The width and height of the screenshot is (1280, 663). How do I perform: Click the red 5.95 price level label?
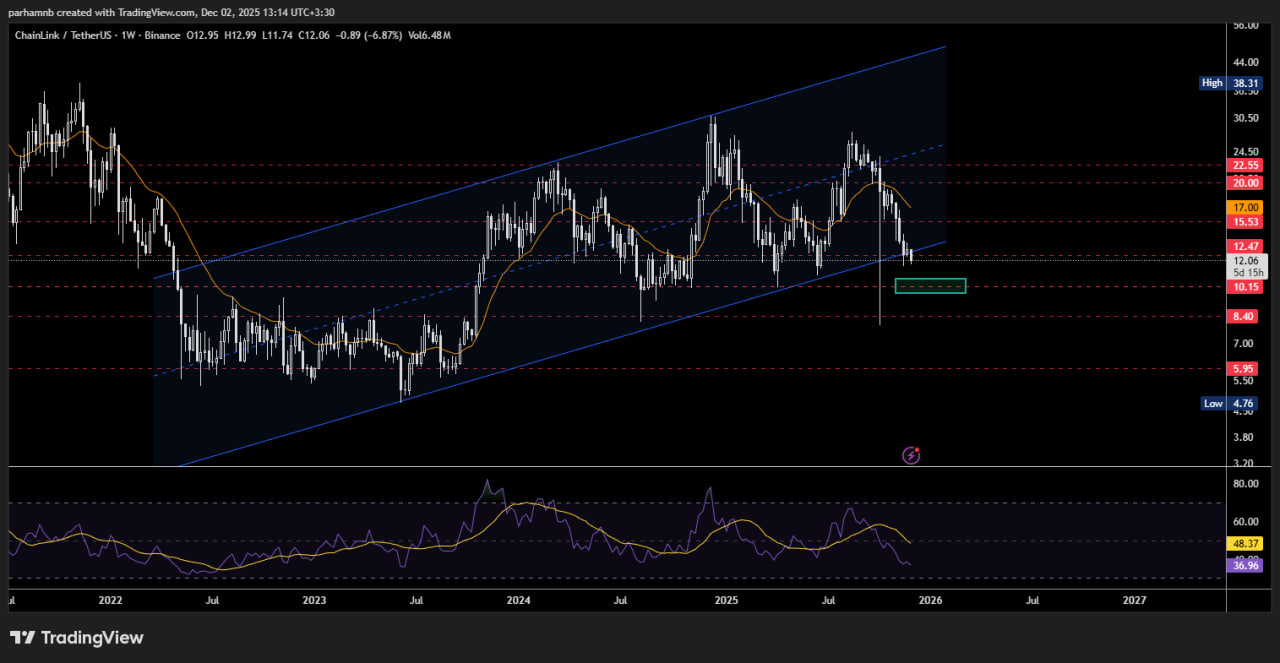point(1245,368)
